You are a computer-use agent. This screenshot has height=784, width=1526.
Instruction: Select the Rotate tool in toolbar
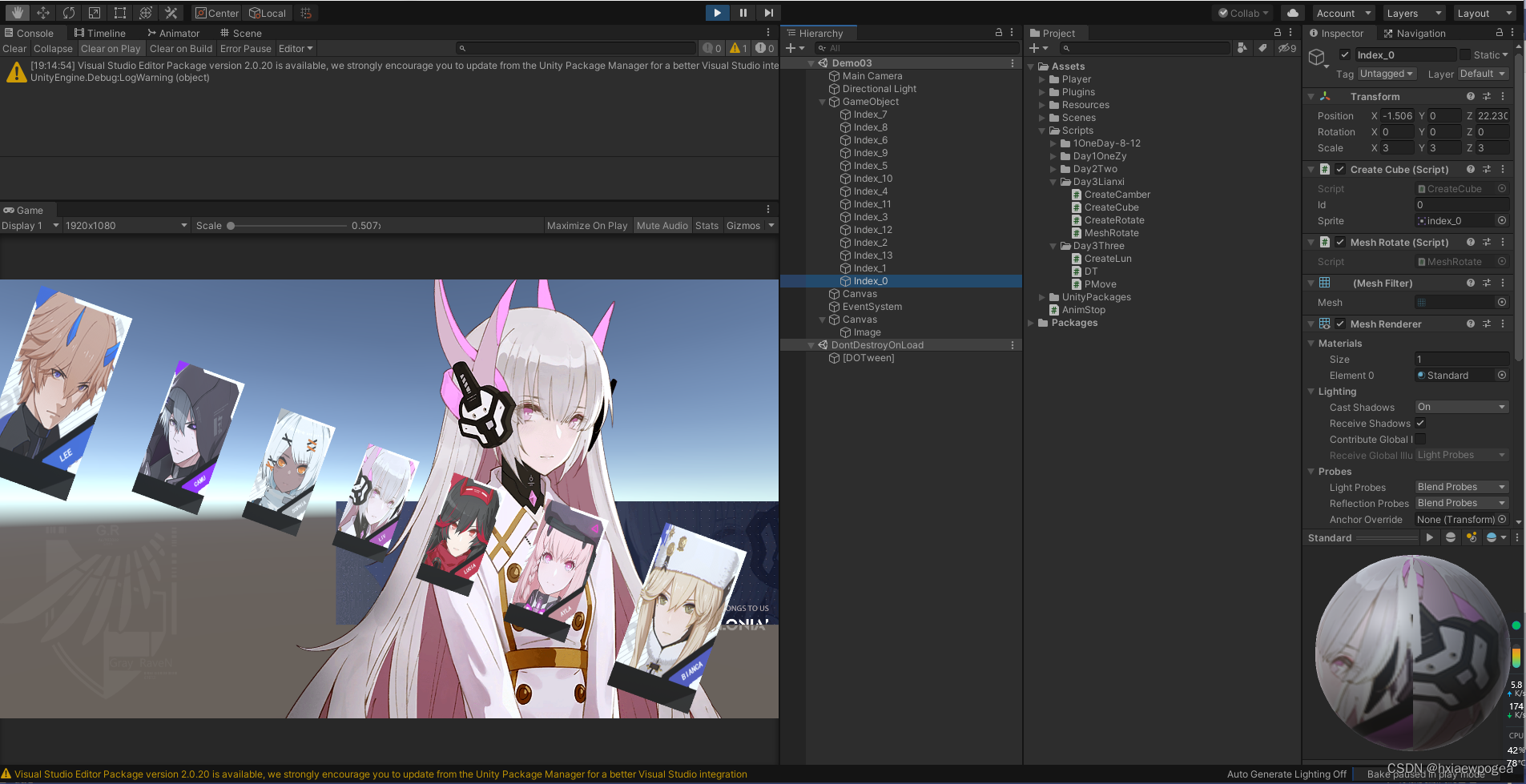point(69,13)
